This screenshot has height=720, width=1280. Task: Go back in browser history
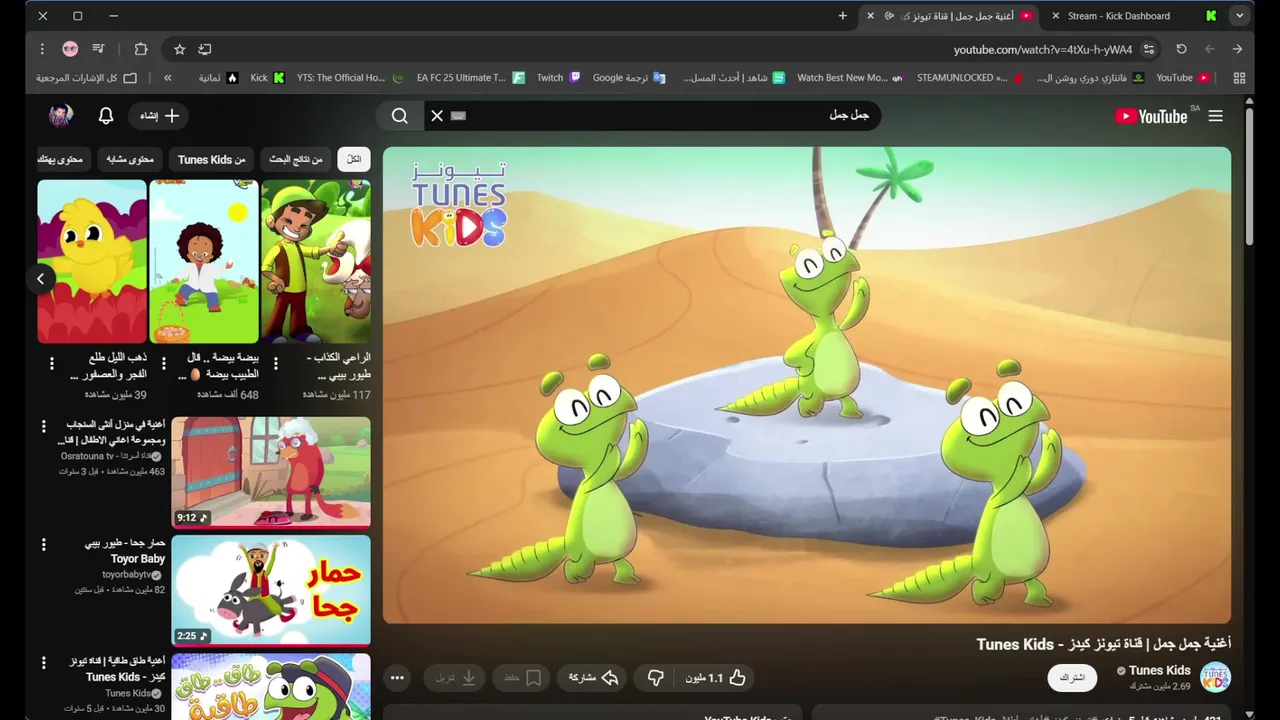click(1209, 49)
